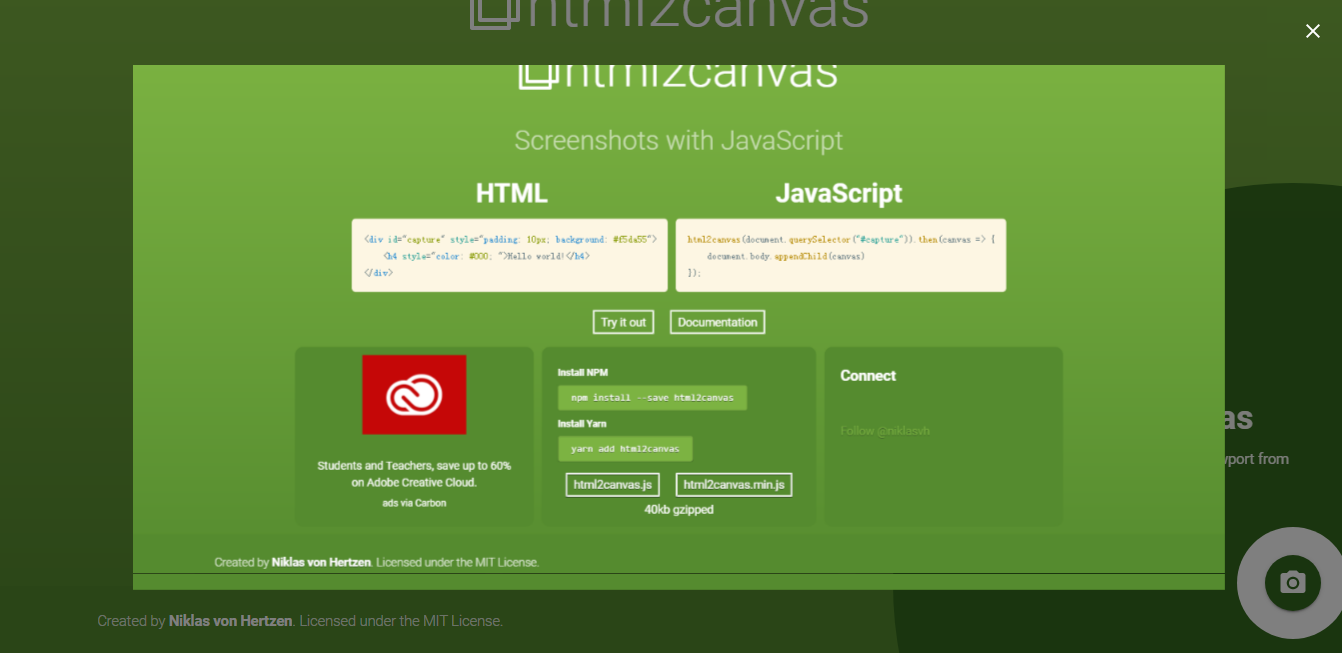Click the faded 'Follow @niklasvh' link

click(885, 431)
